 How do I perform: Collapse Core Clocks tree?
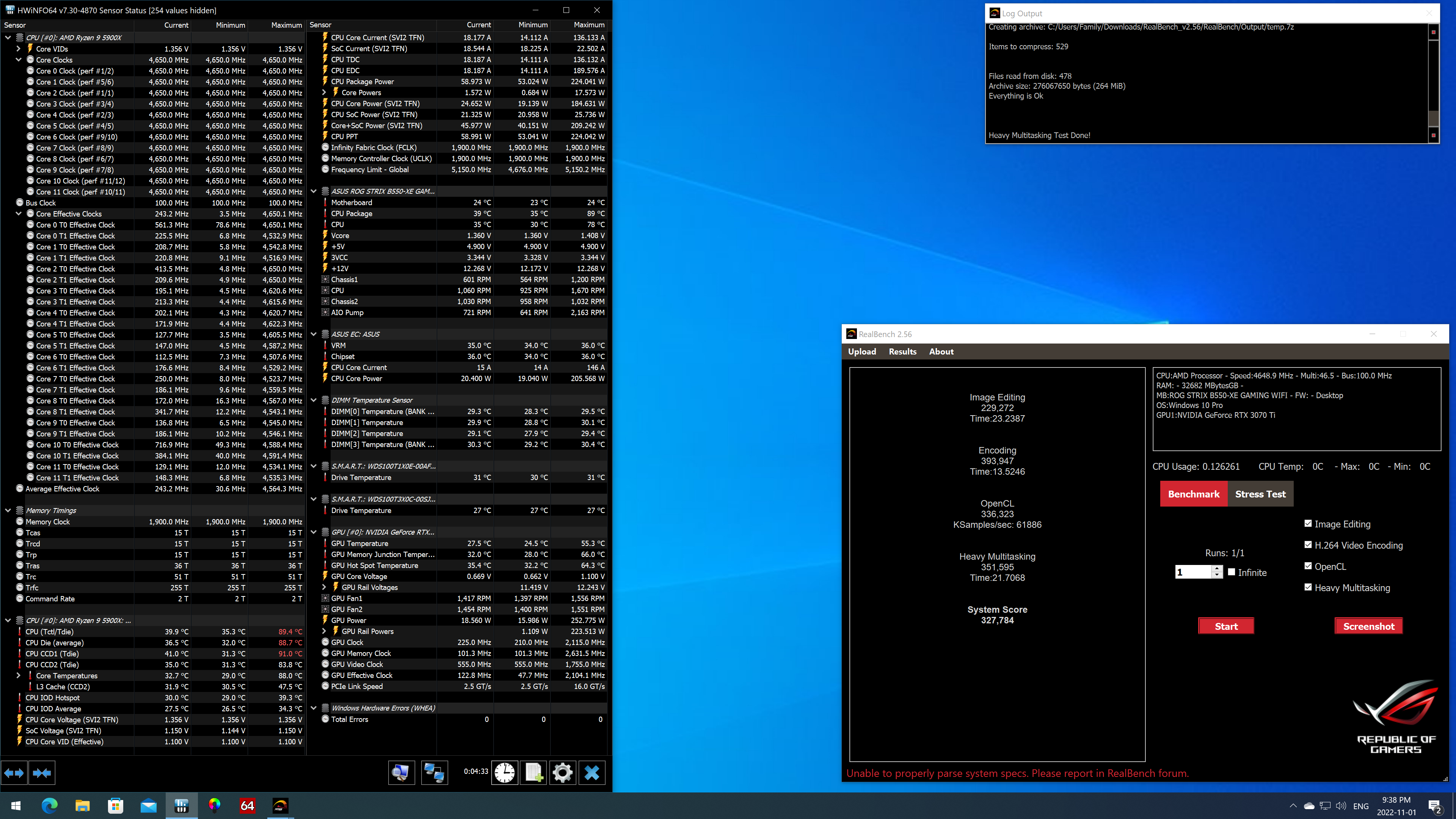point(19,60)
